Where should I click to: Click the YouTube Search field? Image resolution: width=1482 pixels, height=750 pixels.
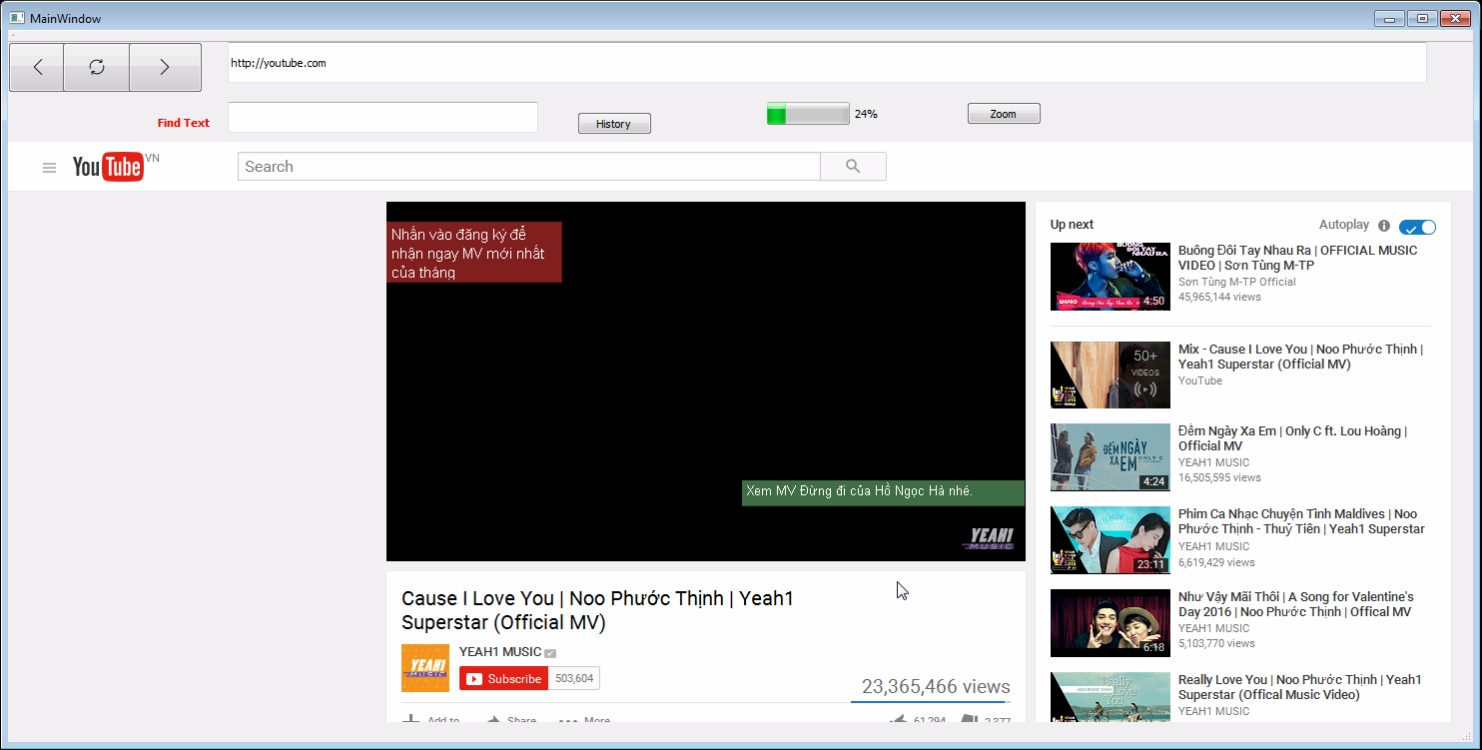coord(529,166)
